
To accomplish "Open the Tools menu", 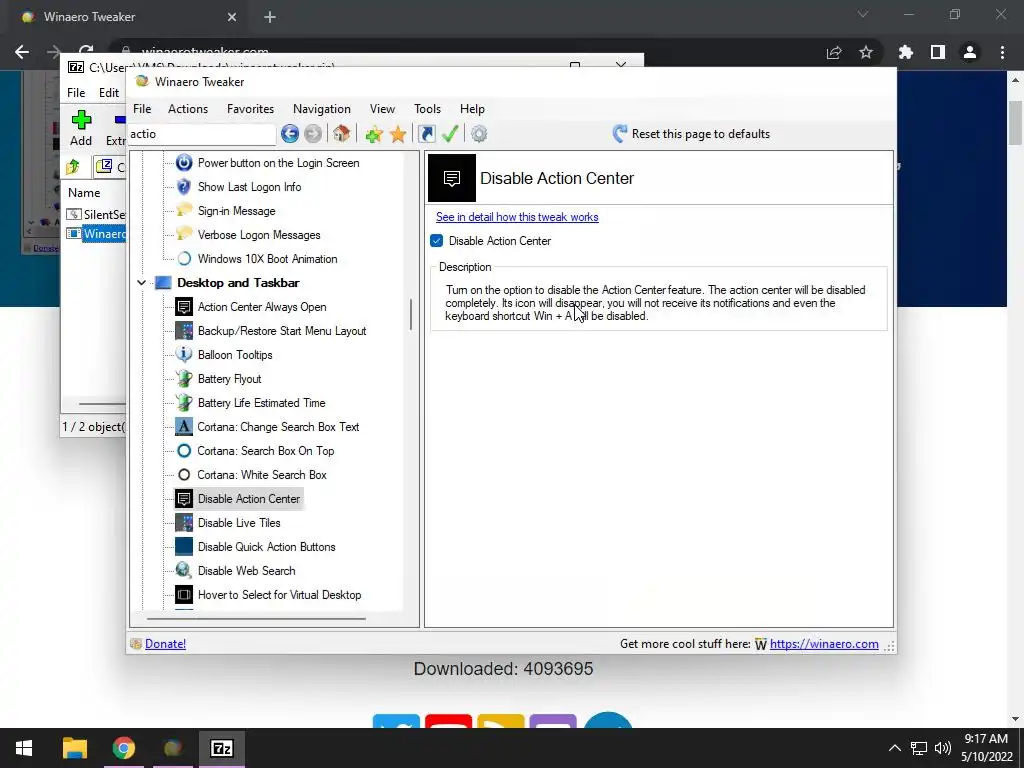I will [427, 109].
